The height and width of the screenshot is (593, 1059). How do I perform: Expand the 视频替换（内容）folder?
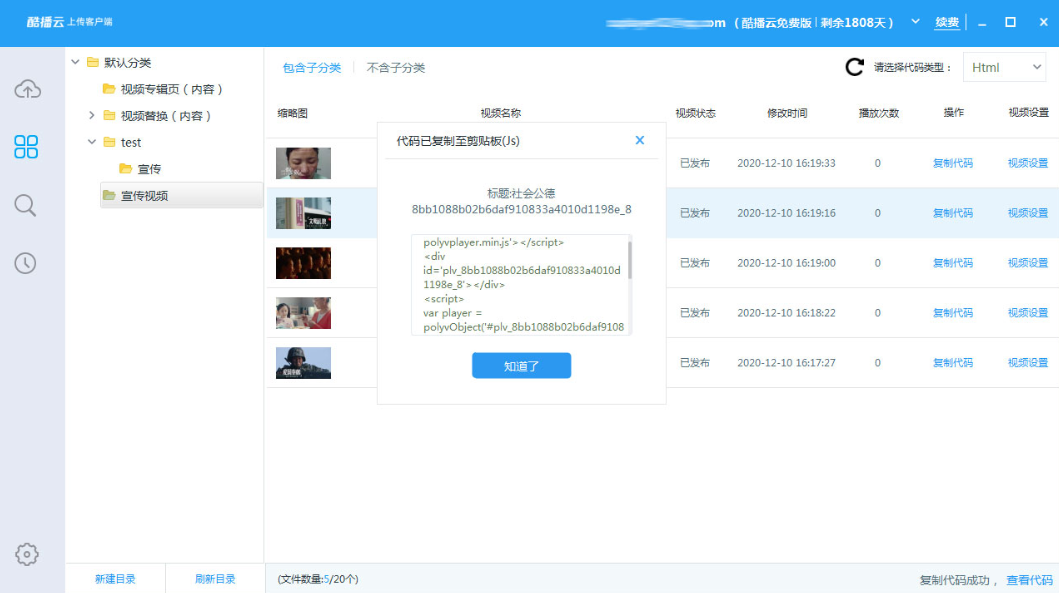pos(92,116)
